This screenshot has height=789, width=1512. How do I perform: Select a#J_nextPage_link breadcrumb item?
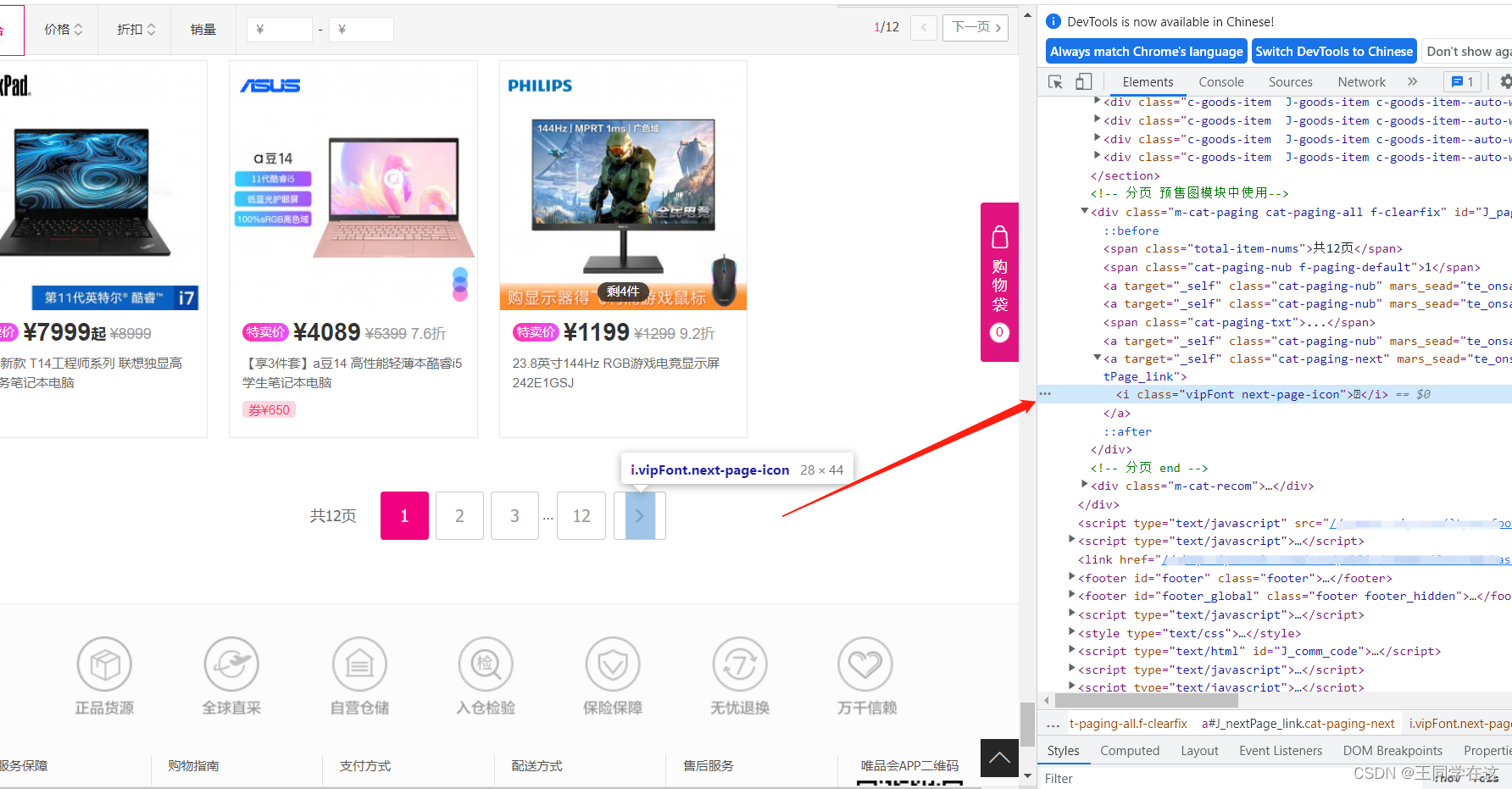coord(1298,724)
